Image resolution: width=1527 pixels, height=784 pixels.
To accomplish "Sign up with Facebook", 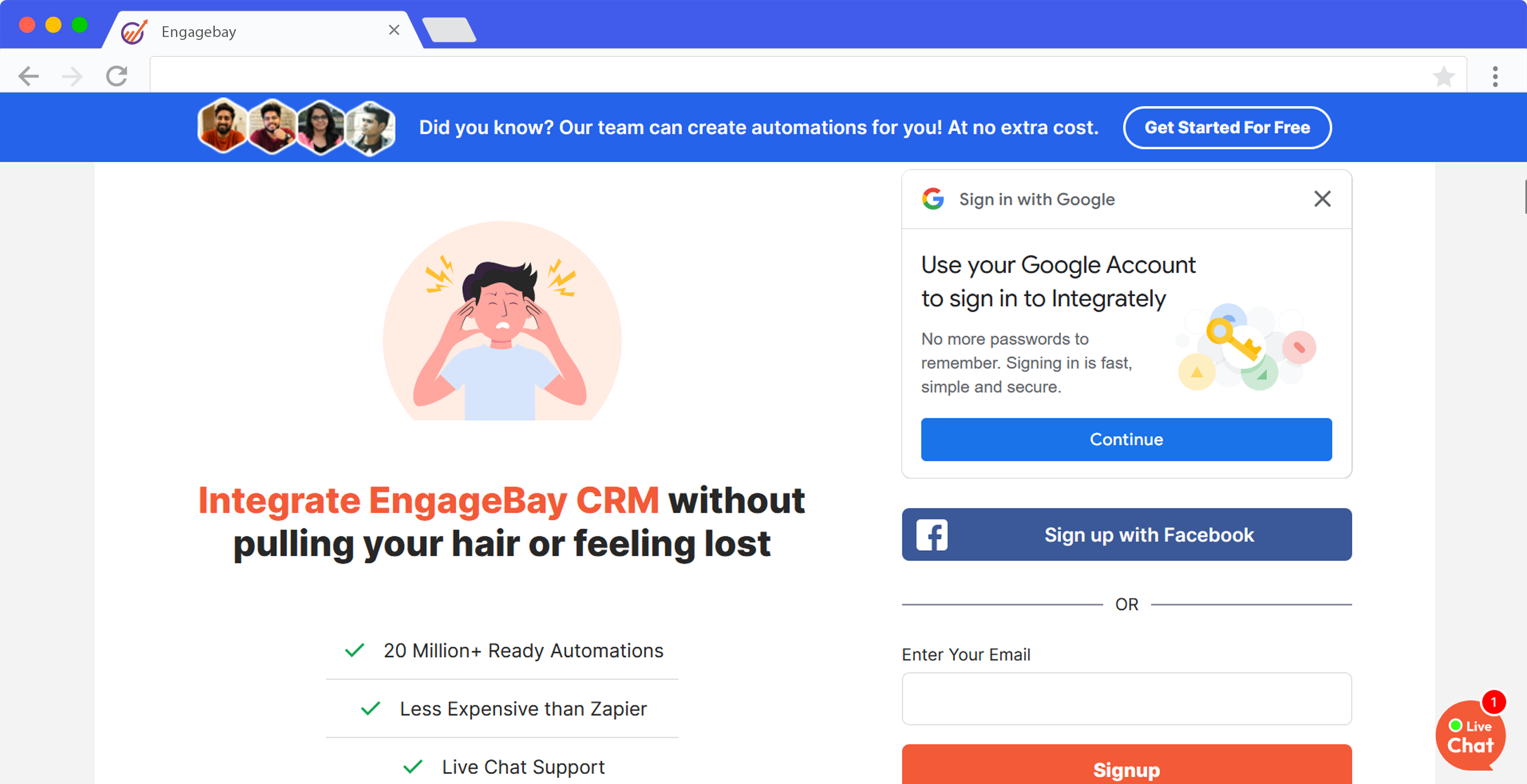I will [1127, 534].
